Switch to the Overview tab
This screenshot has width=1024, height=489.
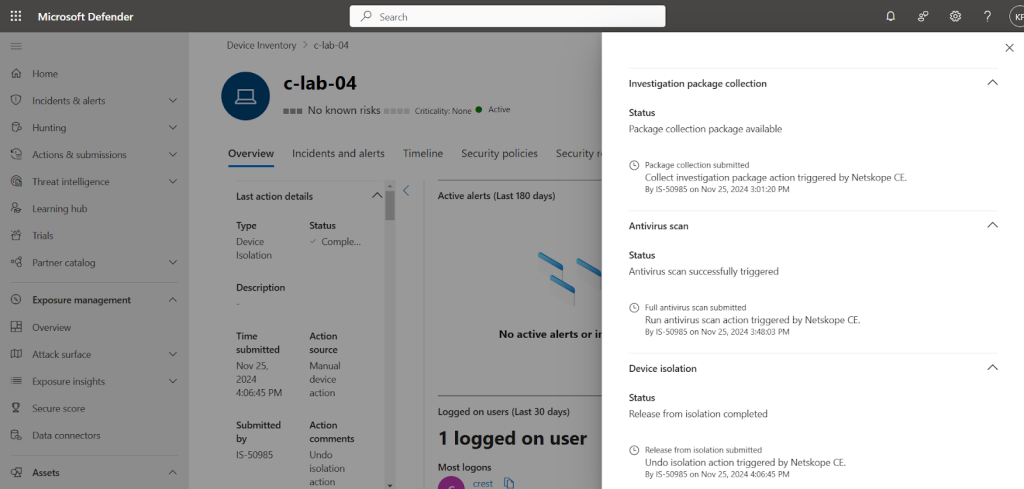click(251, 153)
